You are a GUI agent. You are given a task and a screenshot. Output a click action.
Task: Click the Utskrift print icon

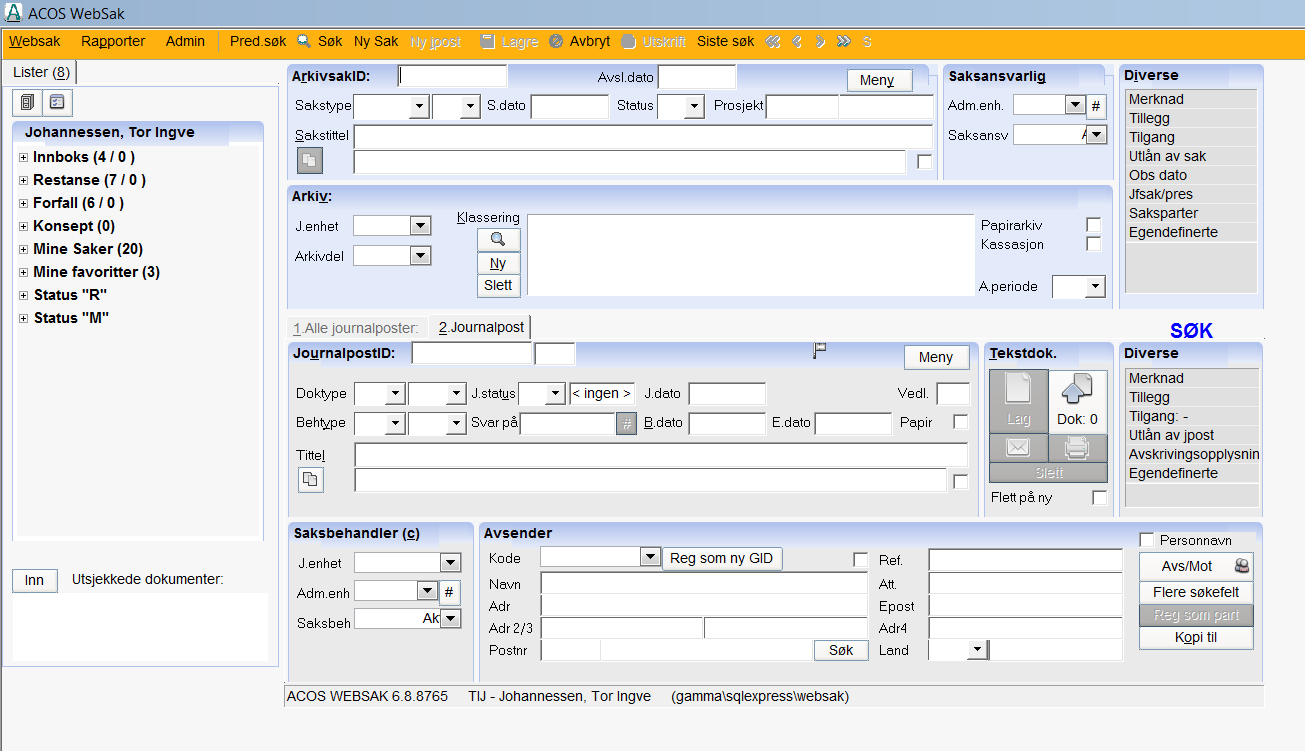pos(629,42)
